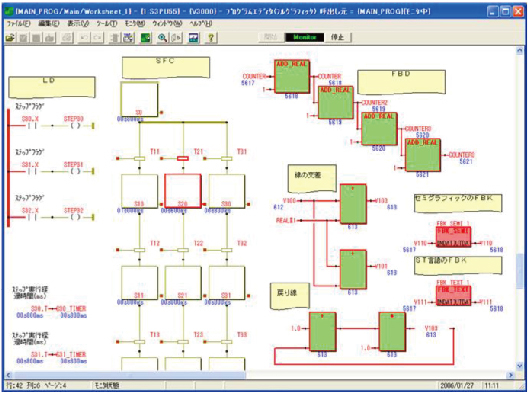
Task: Click the horizontal scrollbar left arrow
Action: (x=8, y=375)
